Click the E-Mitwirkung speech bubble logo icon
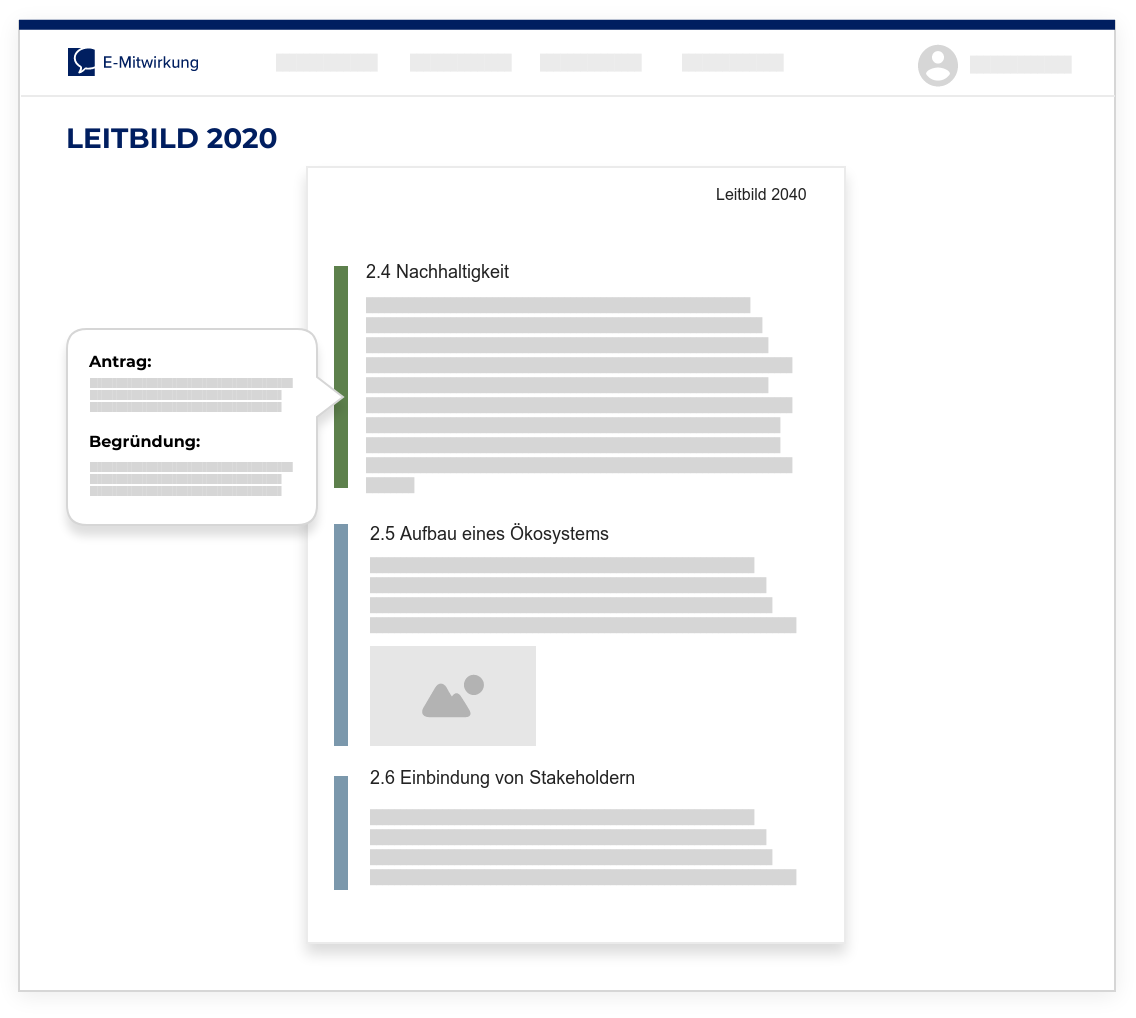The height and width of the screenshot is (1018, 1136). [x=81, y=62]
